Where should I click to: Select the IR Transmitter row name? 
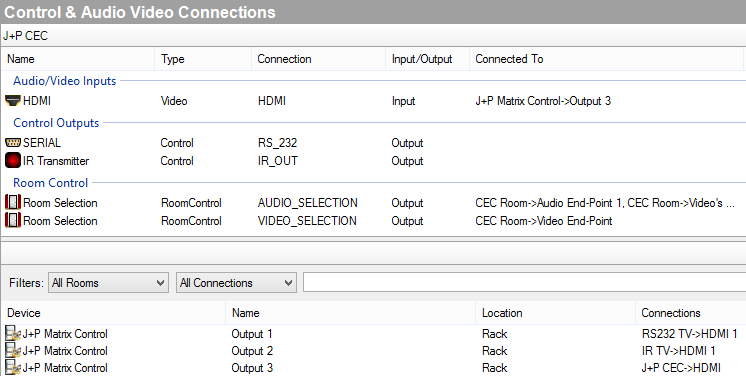[56, 161]
